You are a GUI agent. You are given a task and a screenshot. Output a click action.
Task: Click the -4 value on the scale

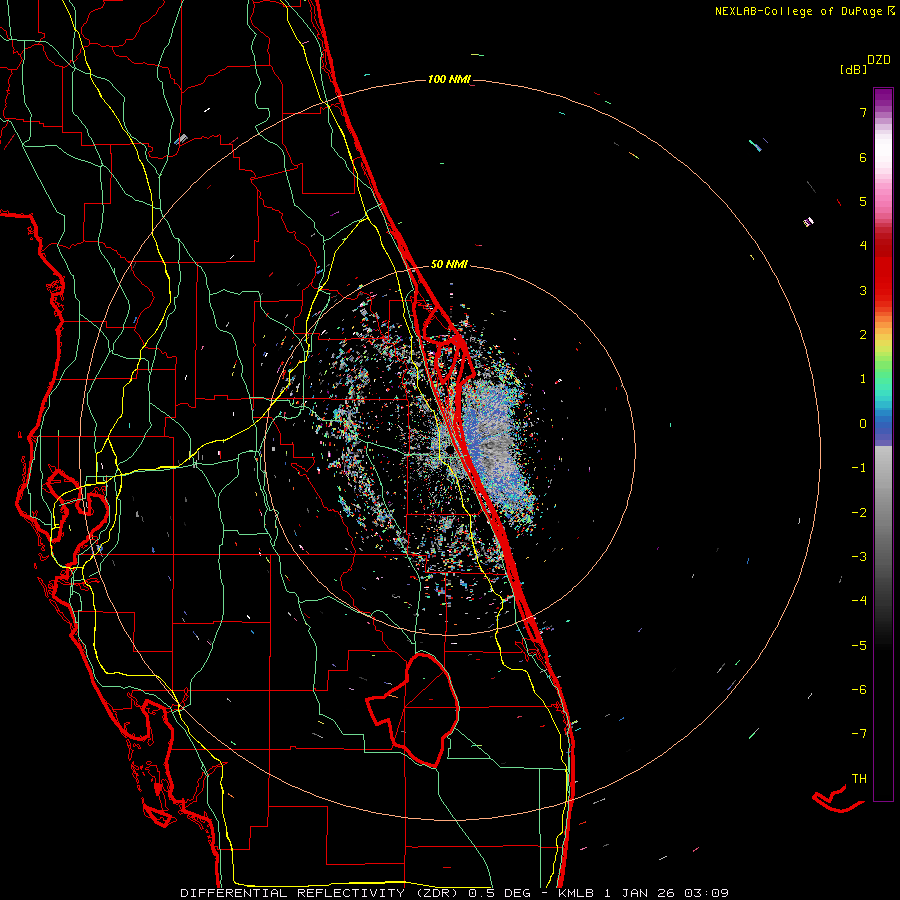pyautogui.click(x=859, y=600)
